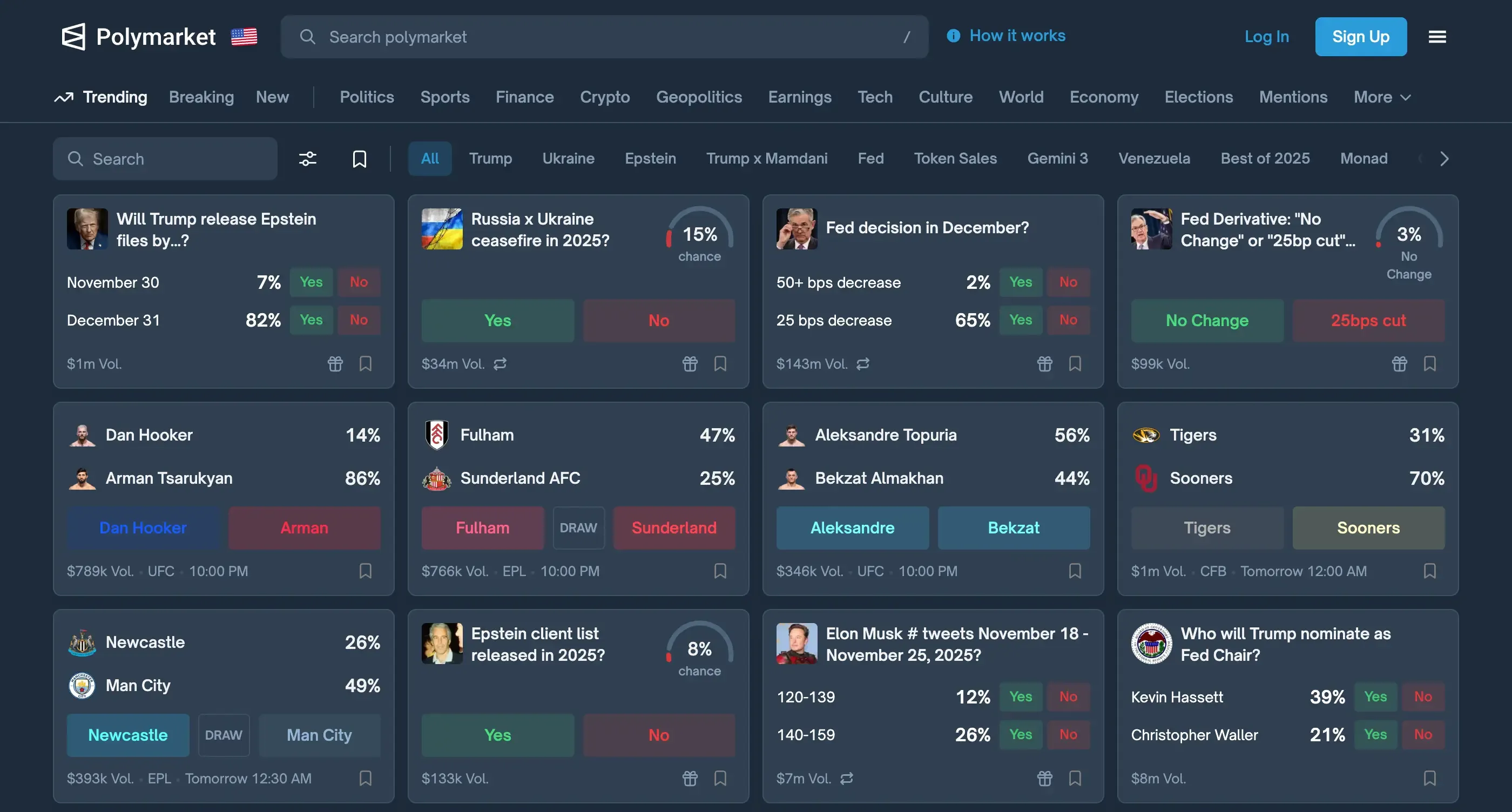The image size is (1512, 812).
Task: Click the gift icon on the Epstein files market
Action: (x=335, y=364)
